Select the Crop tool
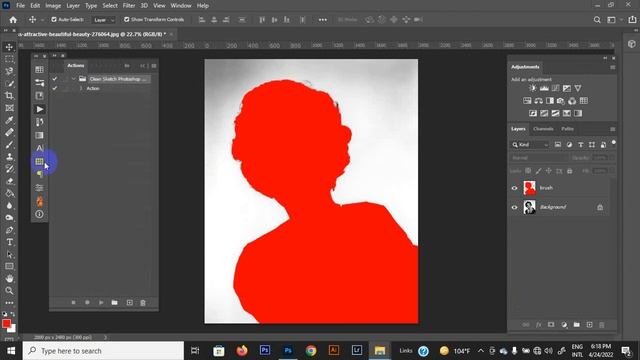Image resolution: width=640 pixels, height=360 pixels. click(9, 96)
